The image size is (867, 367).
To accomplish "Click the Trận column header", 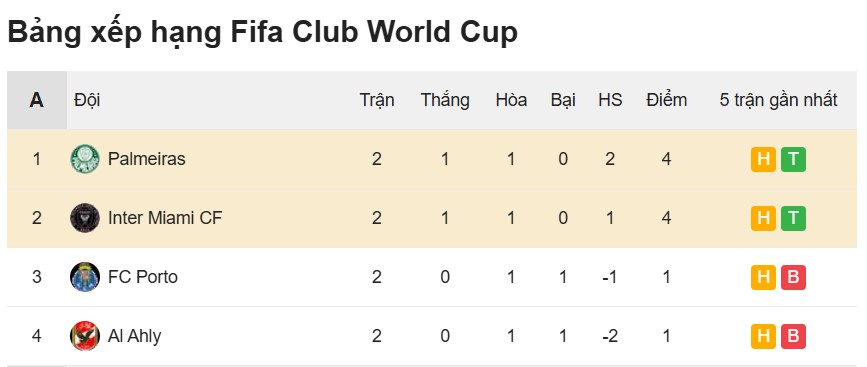I will (x=377, y=100).
